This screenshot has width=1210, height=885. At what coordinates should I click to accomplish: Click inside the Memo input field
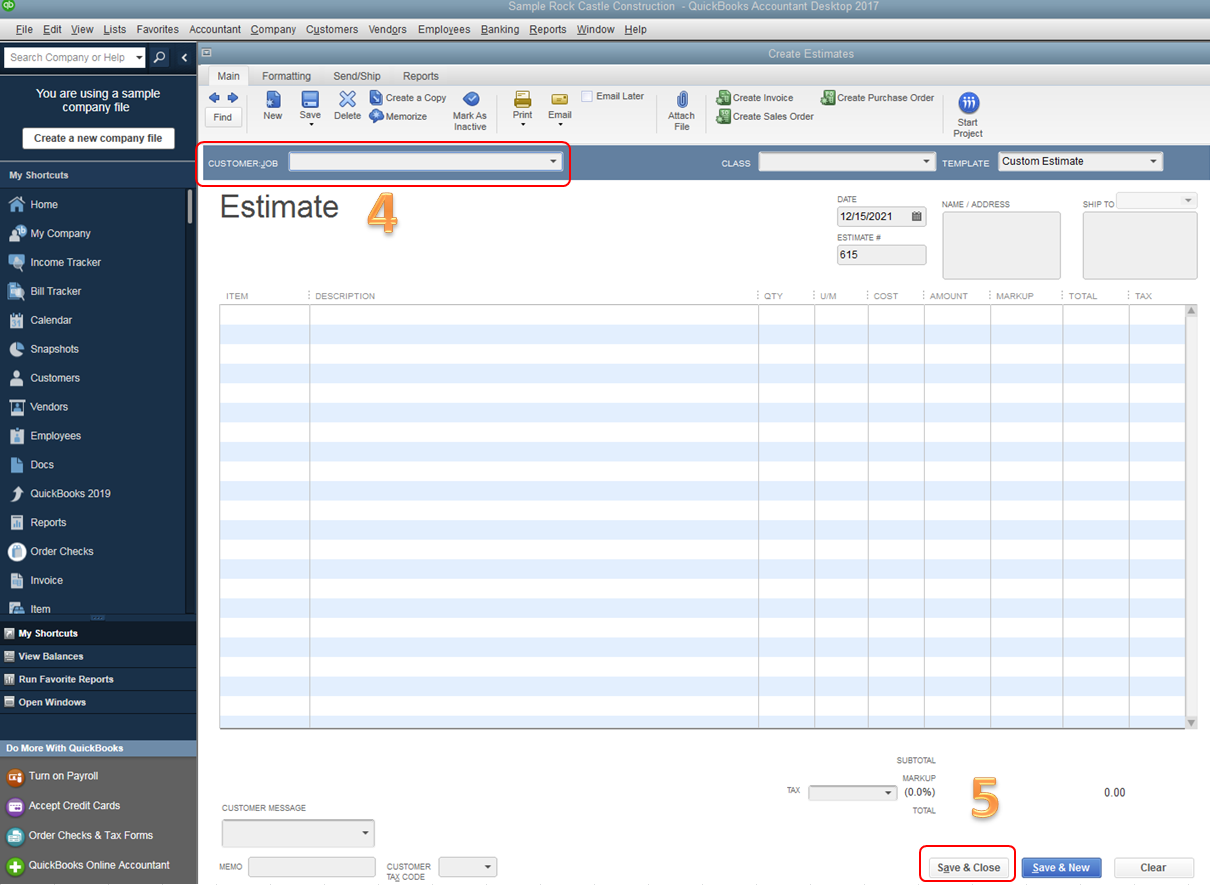pos(311,866)
